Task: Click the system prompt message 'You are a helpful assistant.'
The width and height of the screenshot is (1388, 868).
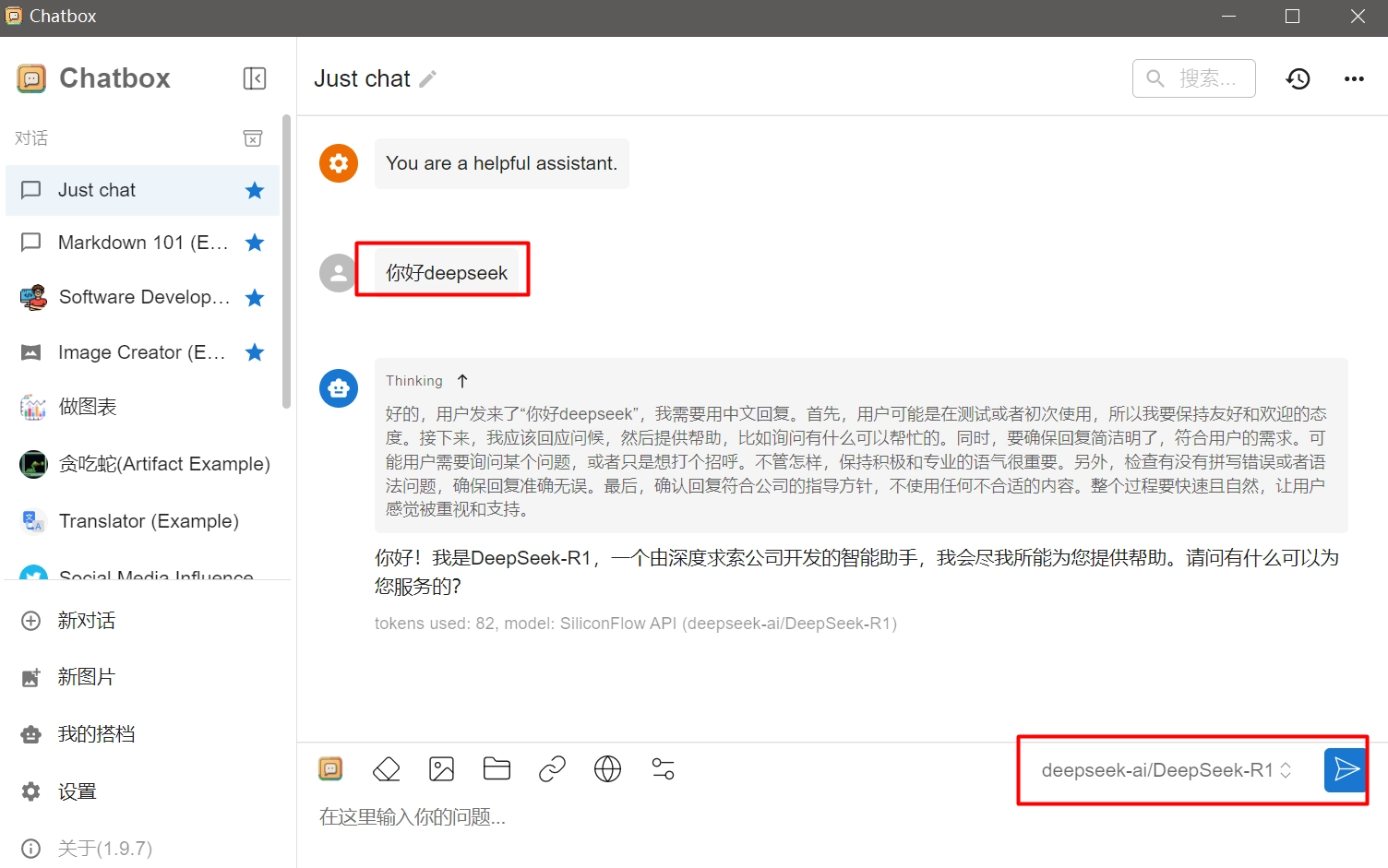Action: [x=501, y=163]
